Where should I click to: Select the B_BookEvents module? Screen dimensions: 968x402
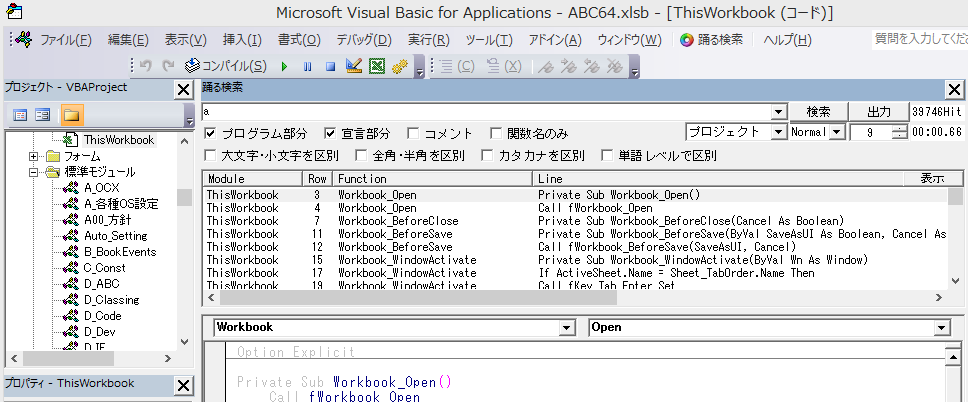(120, 252)
